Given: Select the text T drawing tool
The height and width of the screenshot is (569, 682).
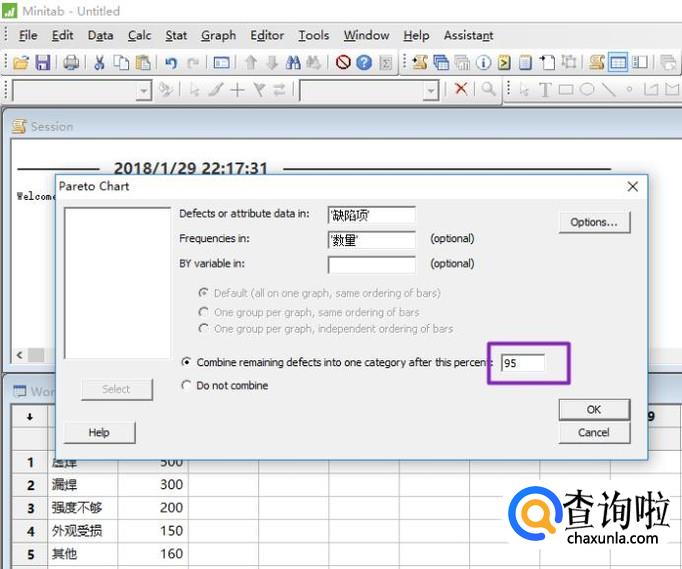Looking at the screenshot, I should (545, 90).
